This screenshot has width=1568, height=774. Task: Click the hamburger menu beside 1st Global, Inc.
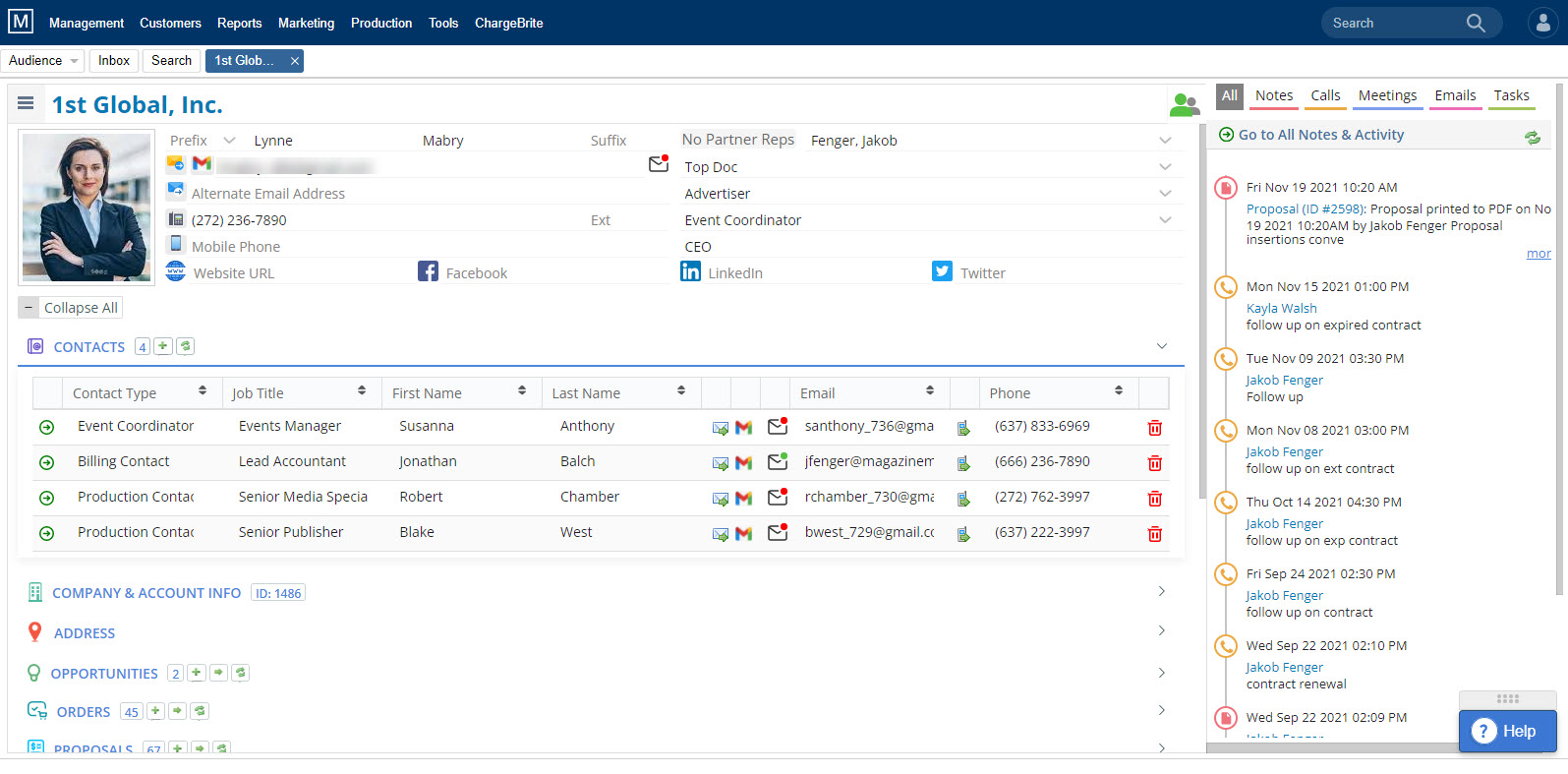pos(26,103)
